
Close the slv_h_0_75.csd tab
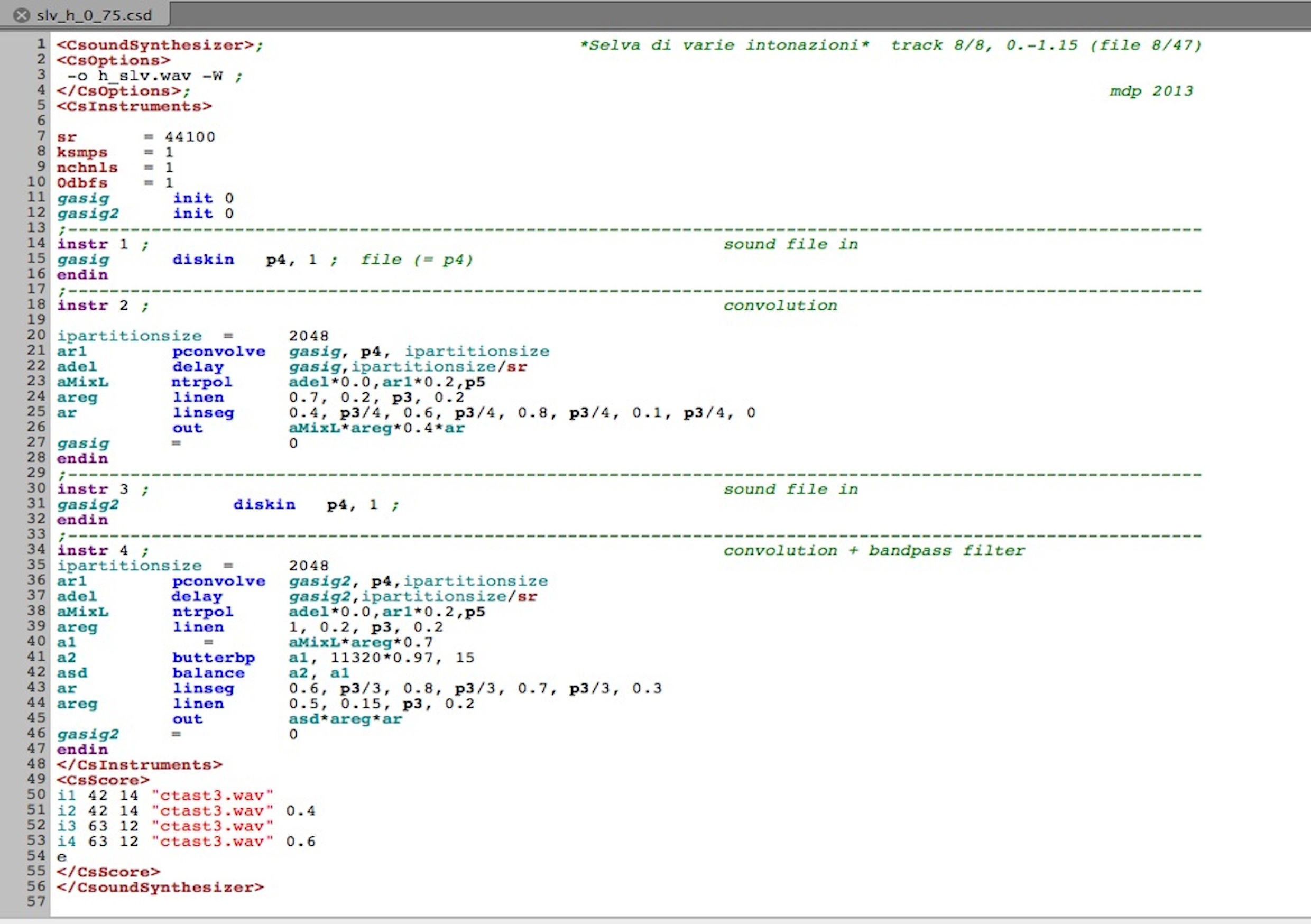tap(21, 15)
